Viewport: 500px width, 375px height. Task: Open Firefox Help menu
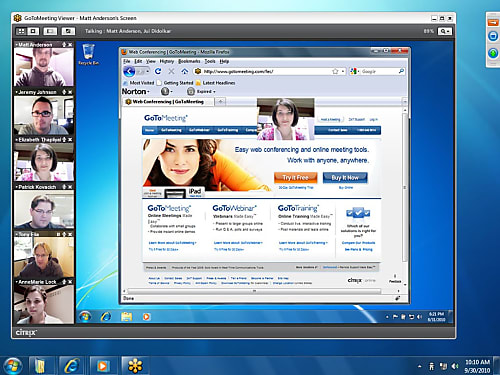point(224,61)
